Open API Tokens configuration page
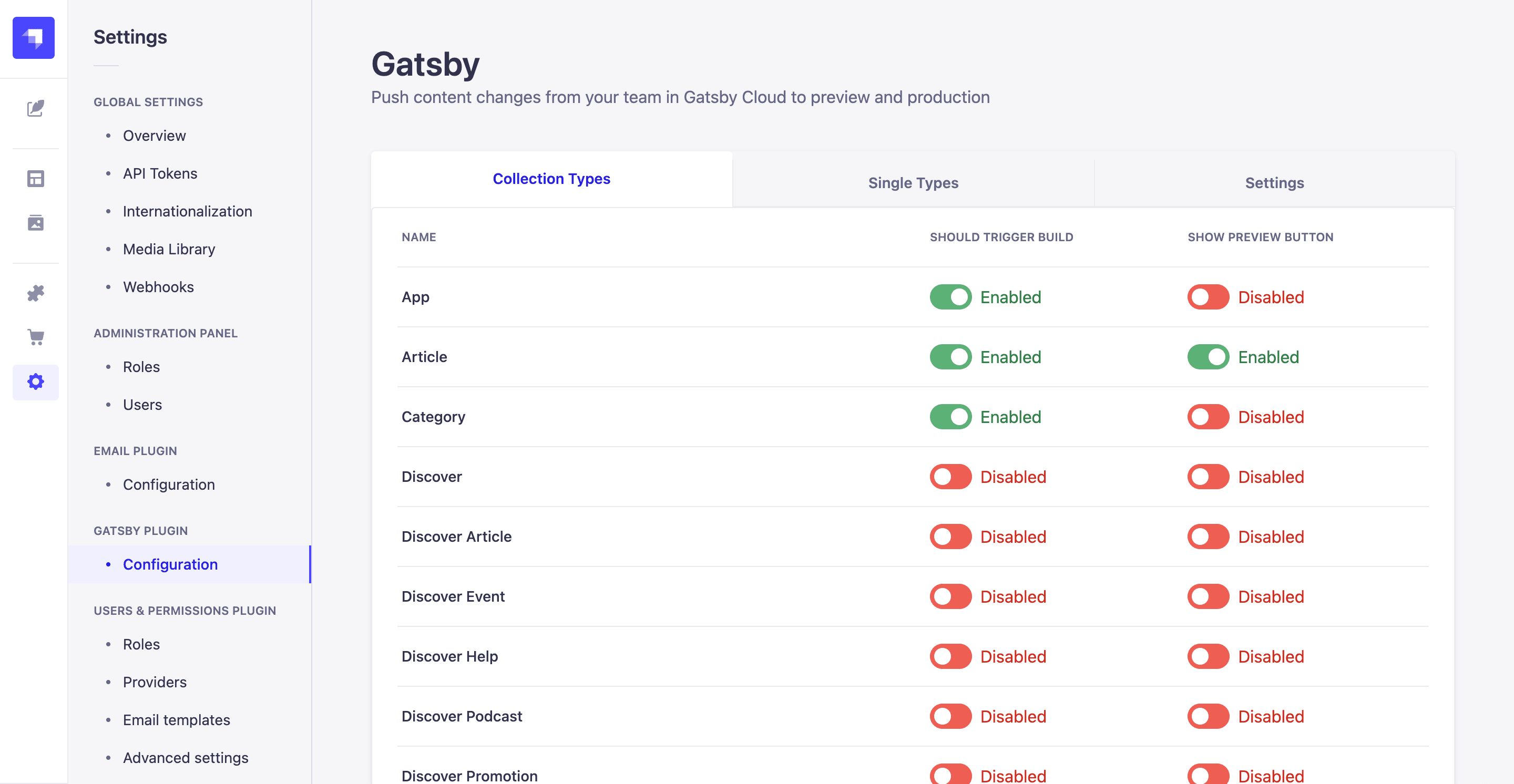 pos(160,173)
